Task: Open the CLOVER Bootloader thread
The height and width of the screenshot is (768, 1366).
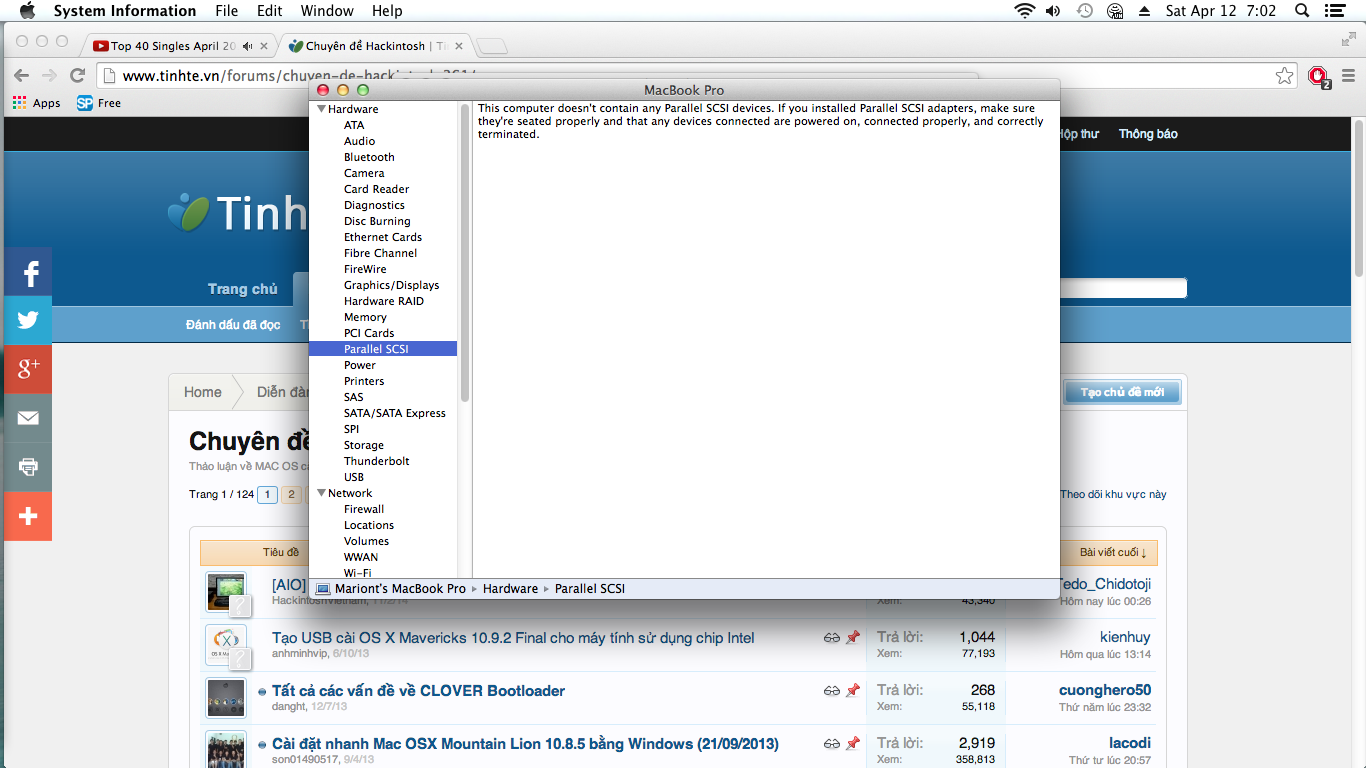Action: (x=418, y=691)
